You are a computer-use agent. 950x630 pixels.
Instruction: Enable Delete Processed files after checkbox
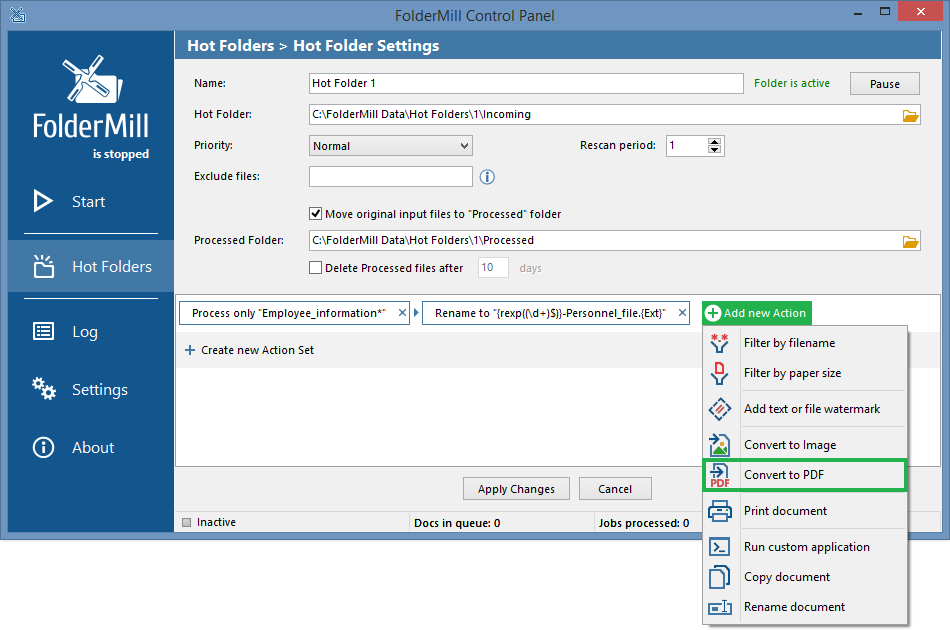click(315, 268)
